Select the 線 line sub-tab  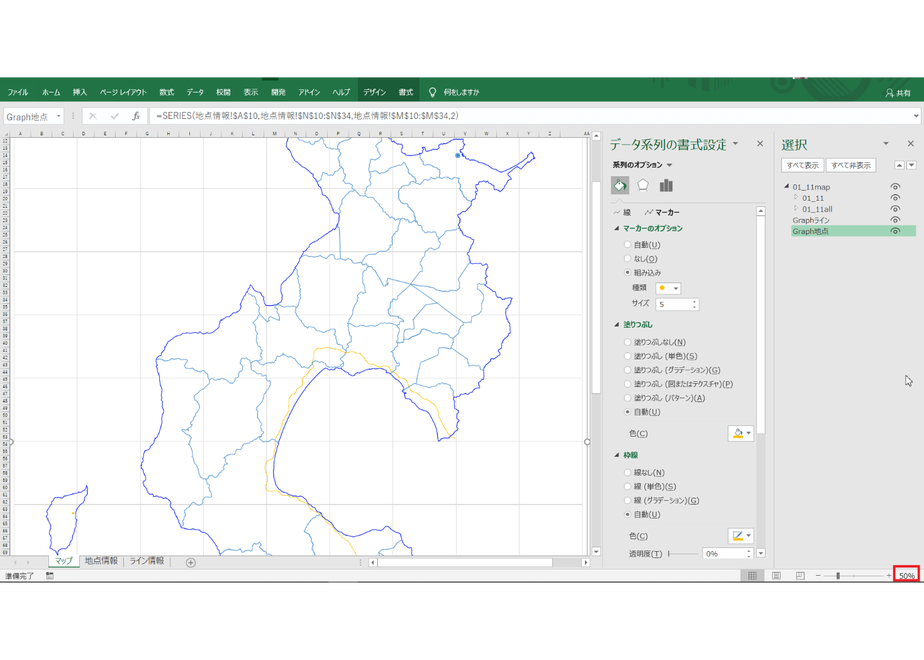(622, 212)
